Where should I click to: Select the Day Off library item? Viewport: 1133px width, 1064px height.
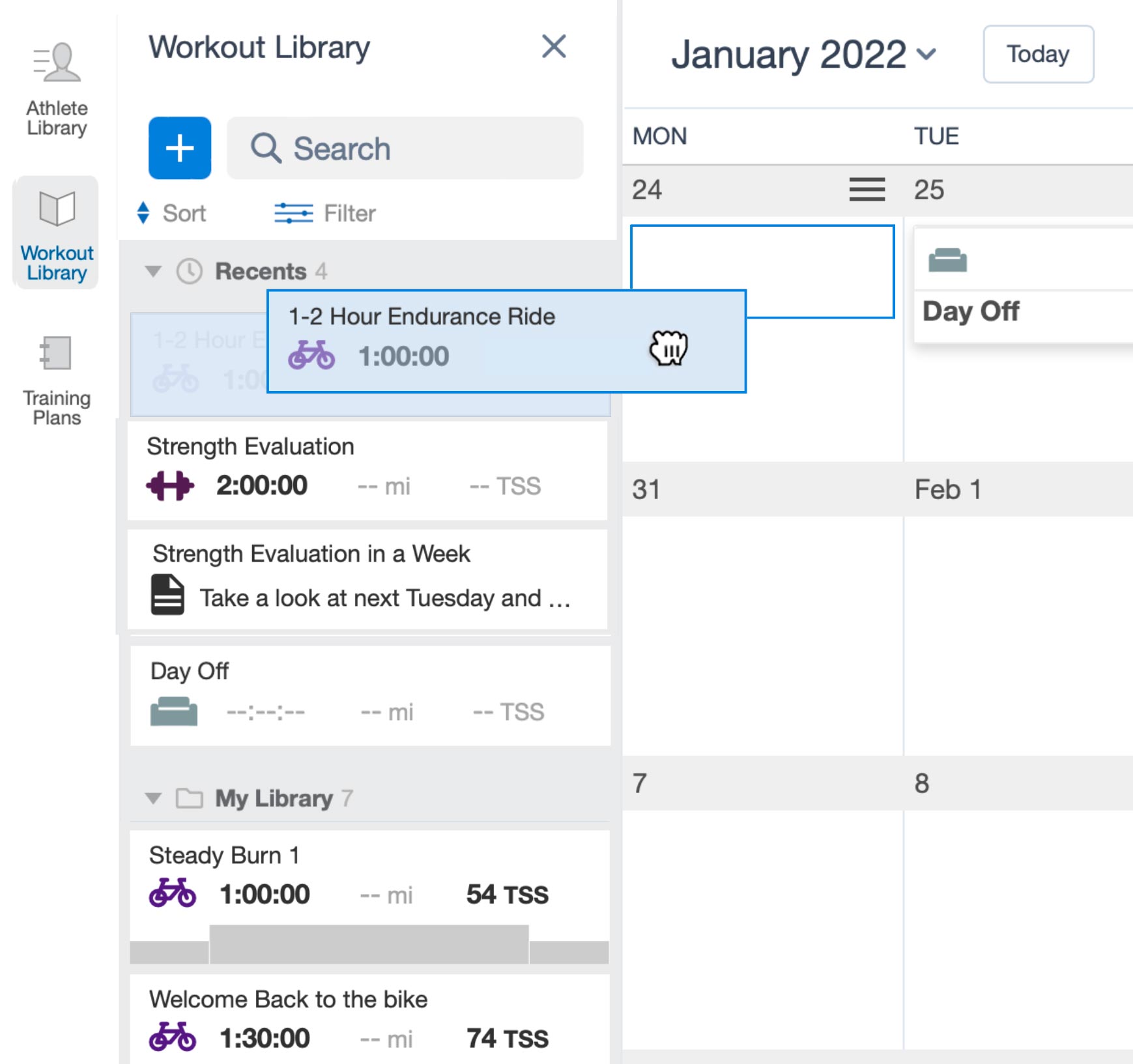click(370, 695)
